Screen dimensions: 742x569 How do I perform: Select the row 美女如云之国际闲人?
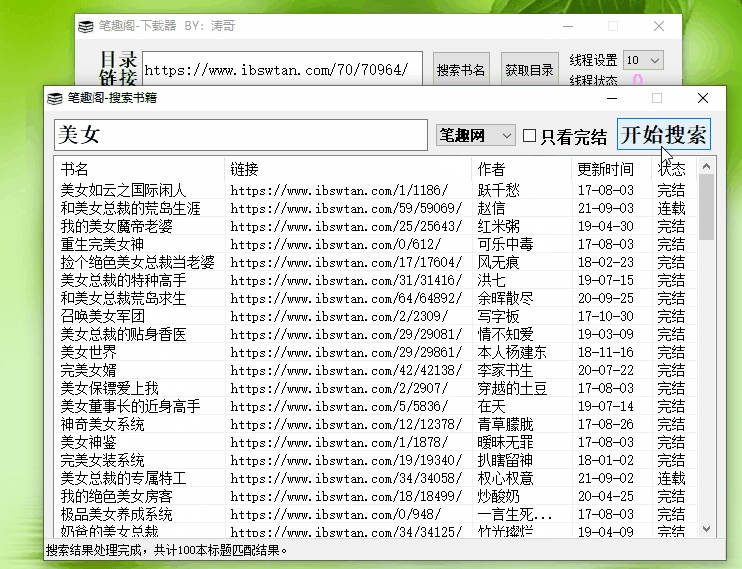(376, 190)
